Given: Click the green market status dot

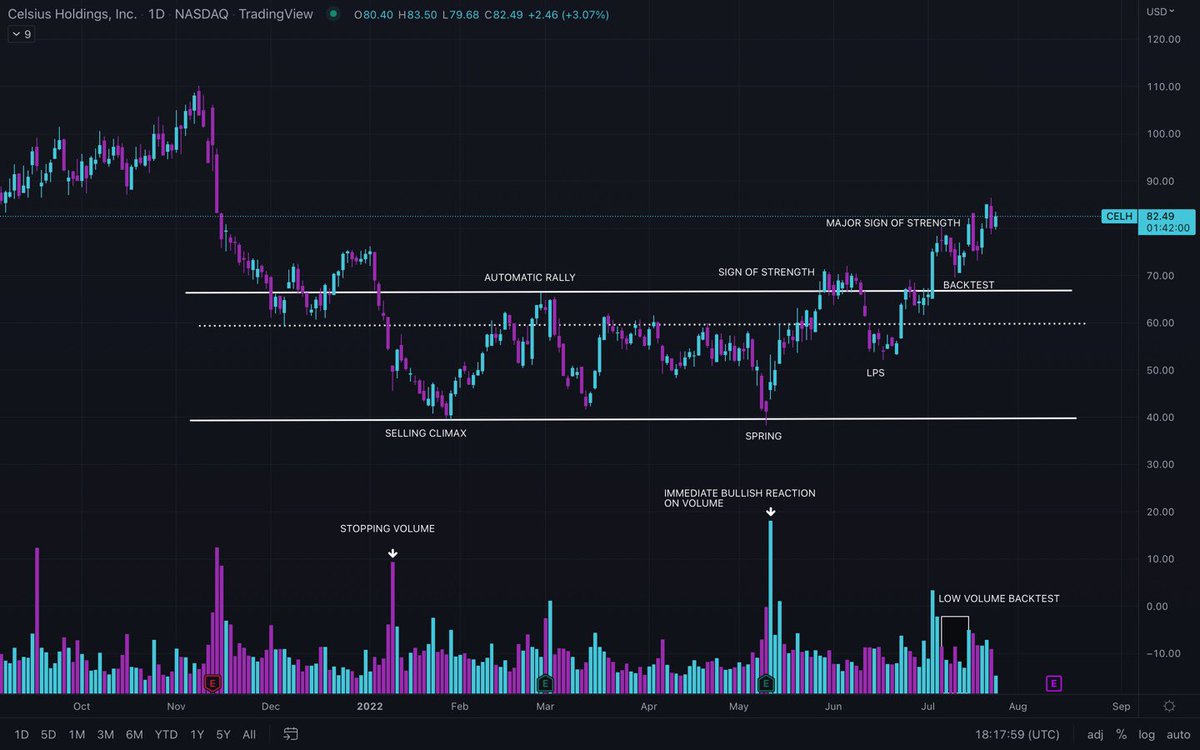Looking at the screenshot, I should tap(333, 15).
